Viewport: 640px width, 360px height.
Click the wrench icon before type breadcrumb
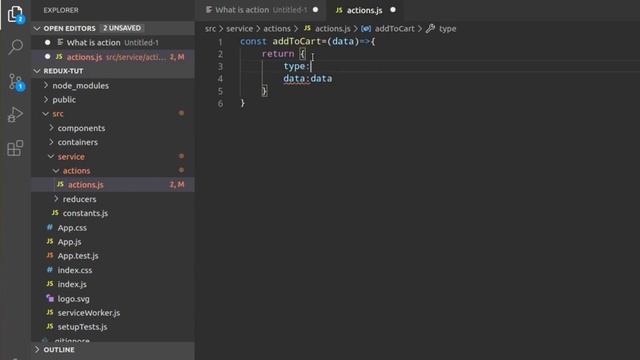pyautogui.click(x=430, y=29)
